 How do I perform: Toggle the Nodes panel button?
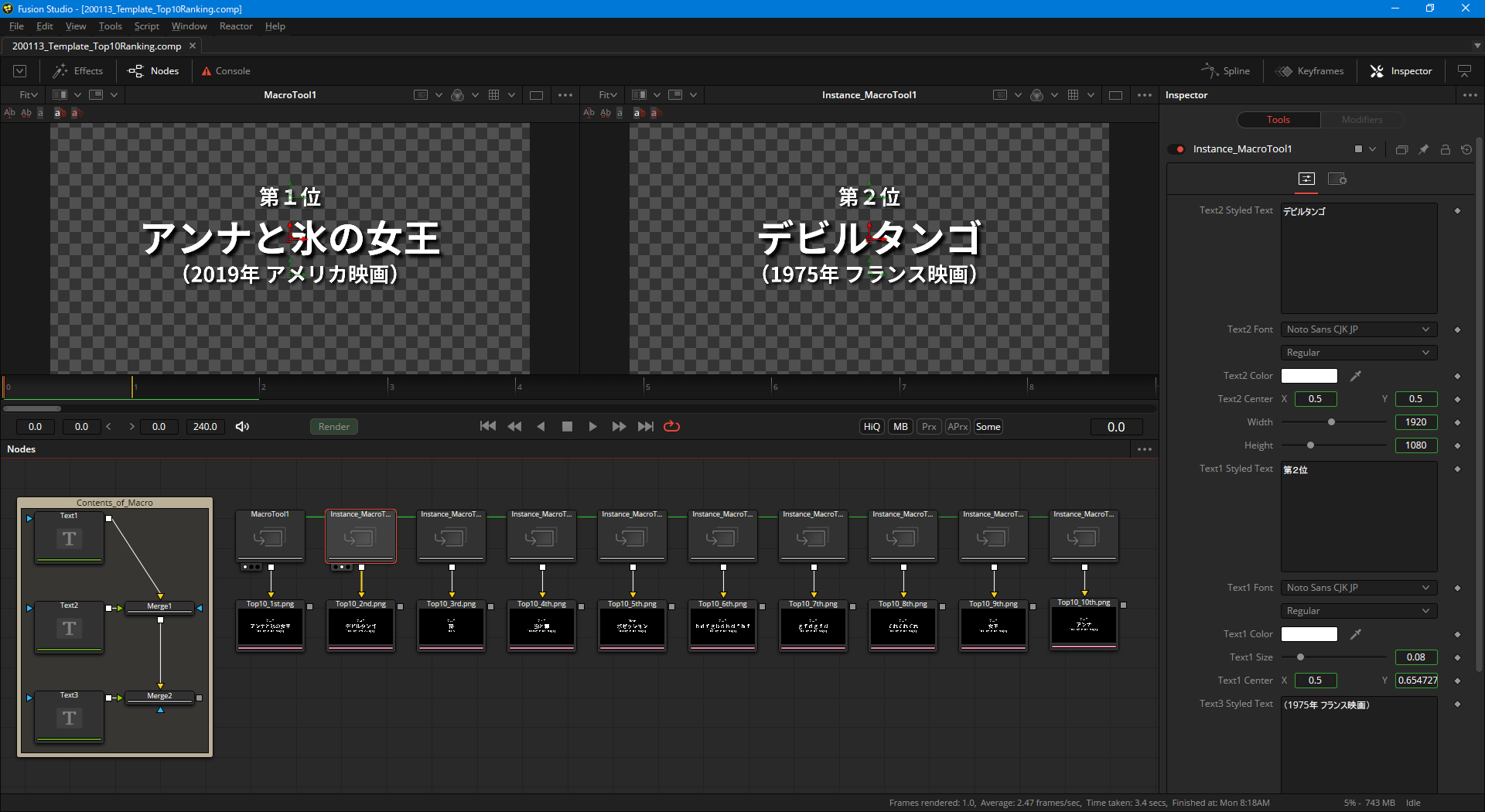[x=153, y=71]
